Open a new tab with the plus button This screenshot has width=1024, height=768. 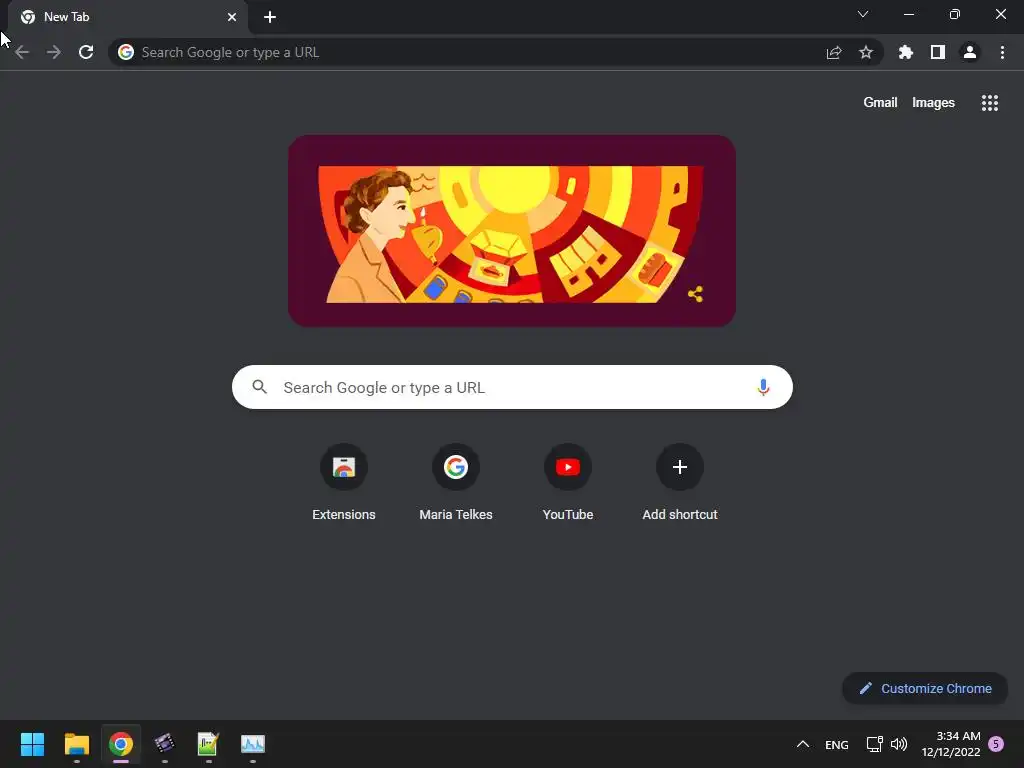click(270, 17)
